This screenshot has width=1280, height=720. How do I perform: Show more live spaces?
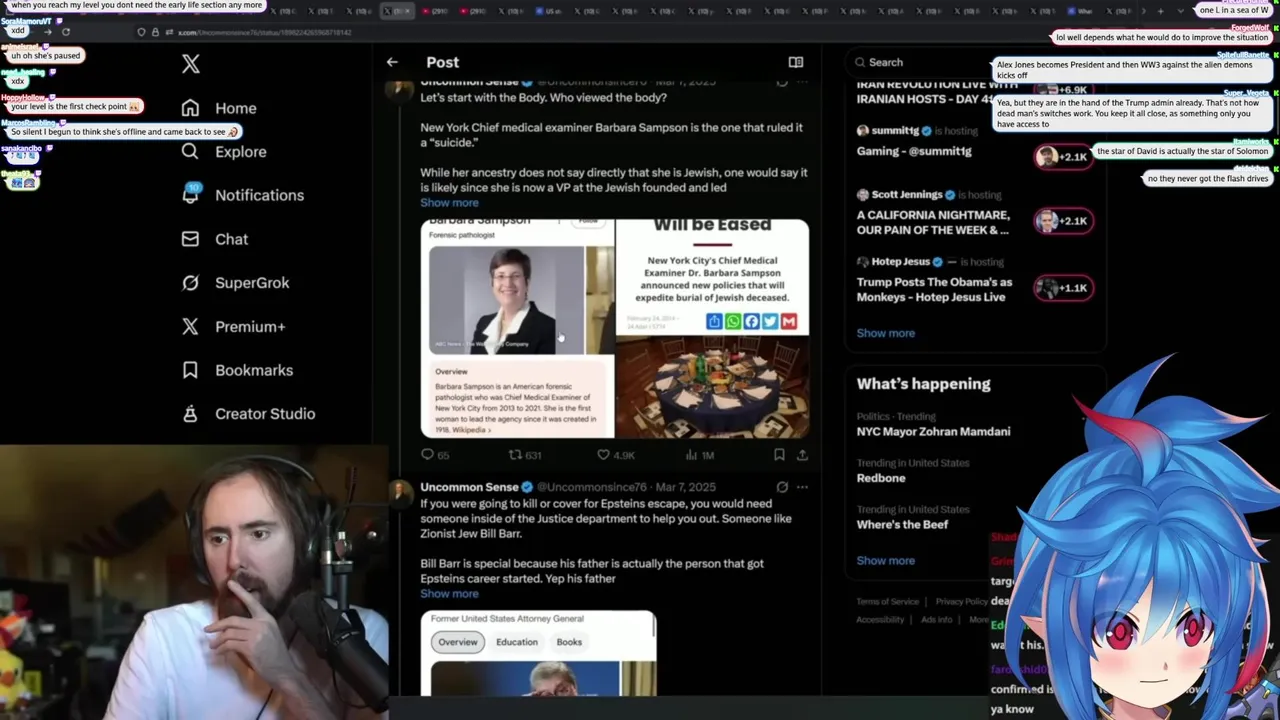[x=885, y=333]
